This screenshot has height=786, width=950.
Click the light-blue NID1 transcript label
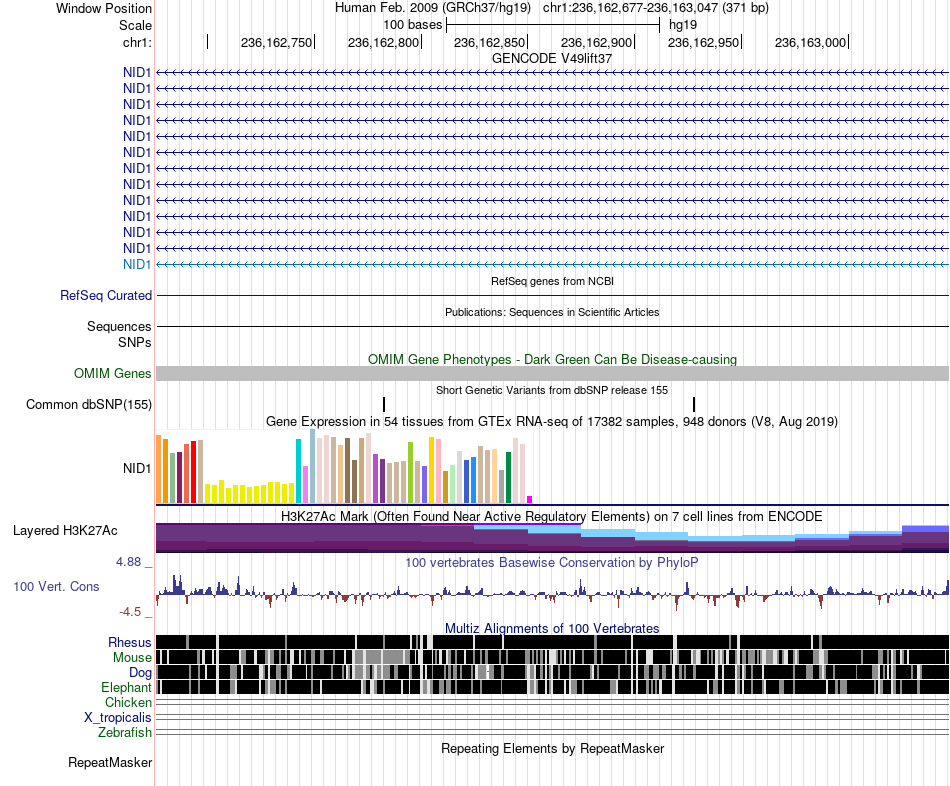[x=137, y=264]
